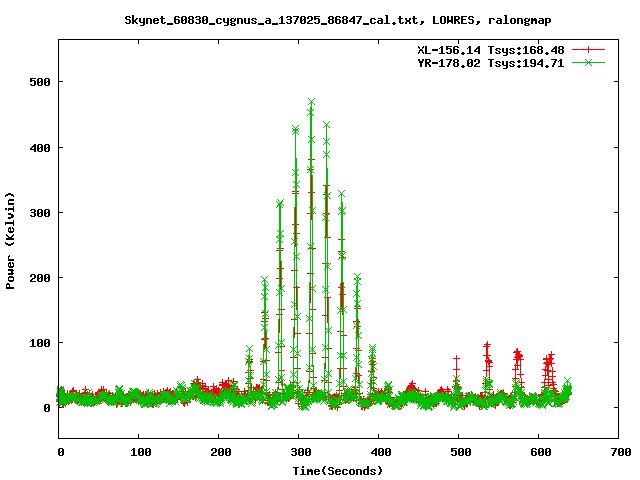
Task: Click the Time(Seconds) x-axis label
Action: (x=338, y=471)
